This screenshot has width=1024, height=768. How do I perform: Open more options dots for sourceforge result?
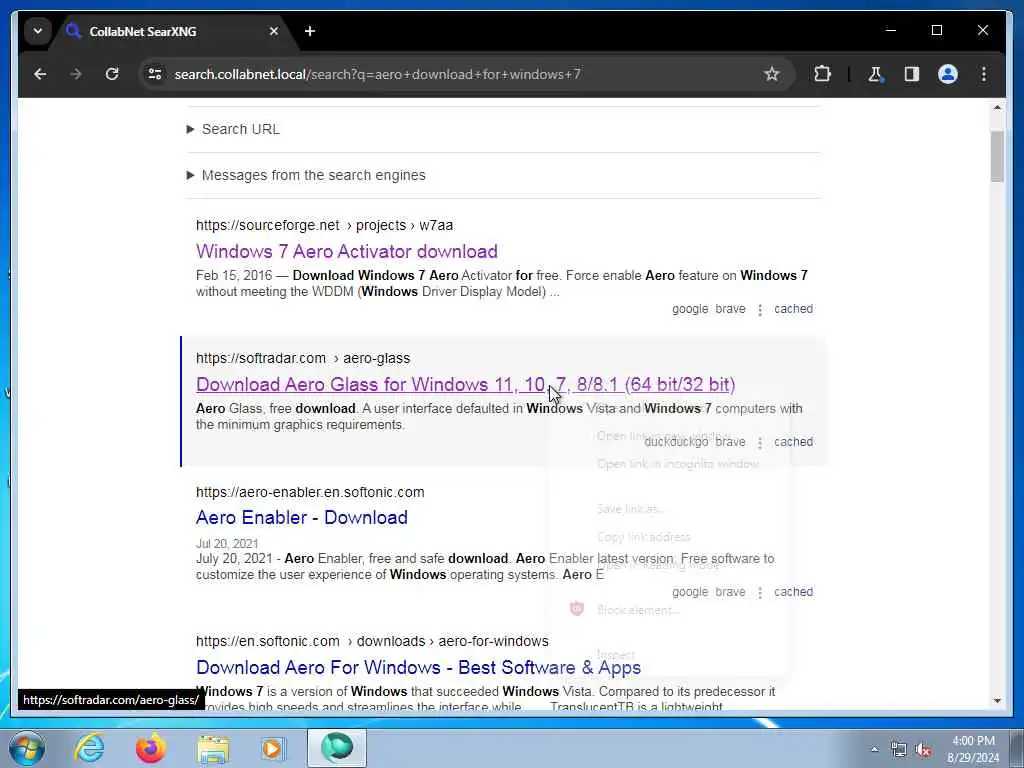(760, 310)
